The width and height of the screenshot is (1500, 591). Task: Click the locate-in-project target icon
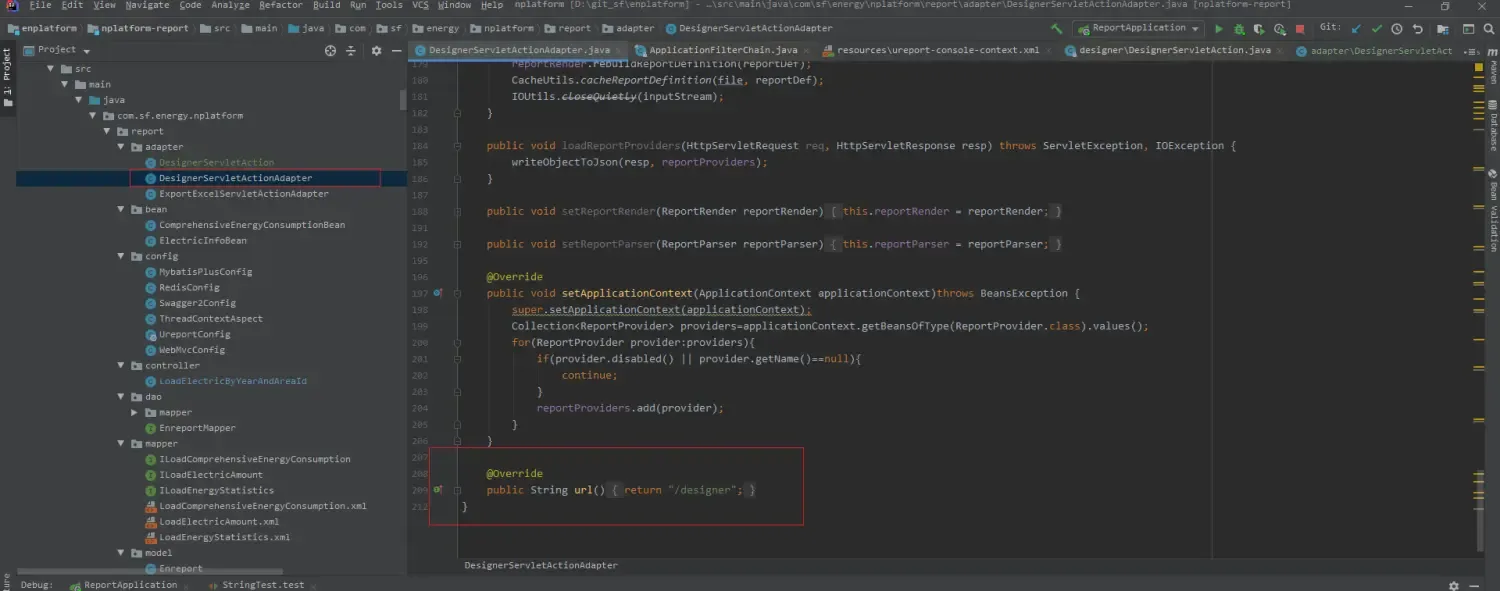coord(331,50)
